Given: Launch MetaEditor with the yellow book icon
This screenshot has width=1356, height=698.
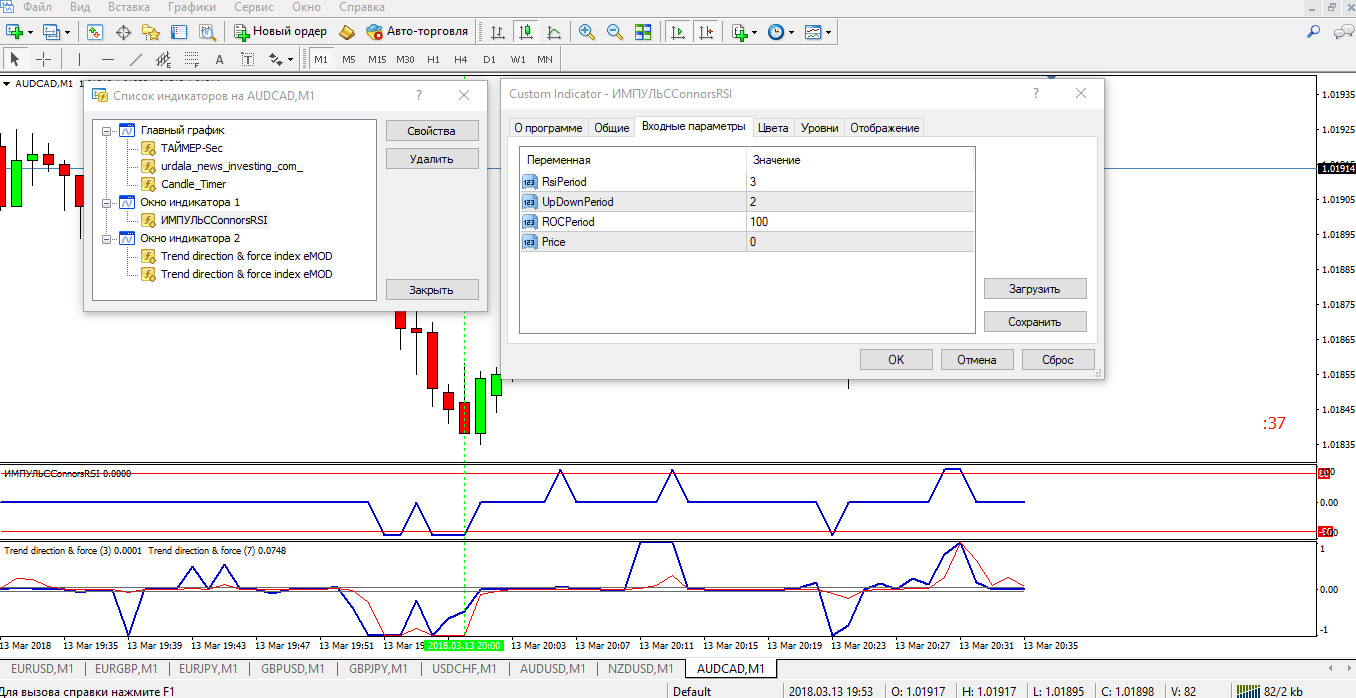Looking at the screenshot, I should pyautogui.click(x=347, y=32).
